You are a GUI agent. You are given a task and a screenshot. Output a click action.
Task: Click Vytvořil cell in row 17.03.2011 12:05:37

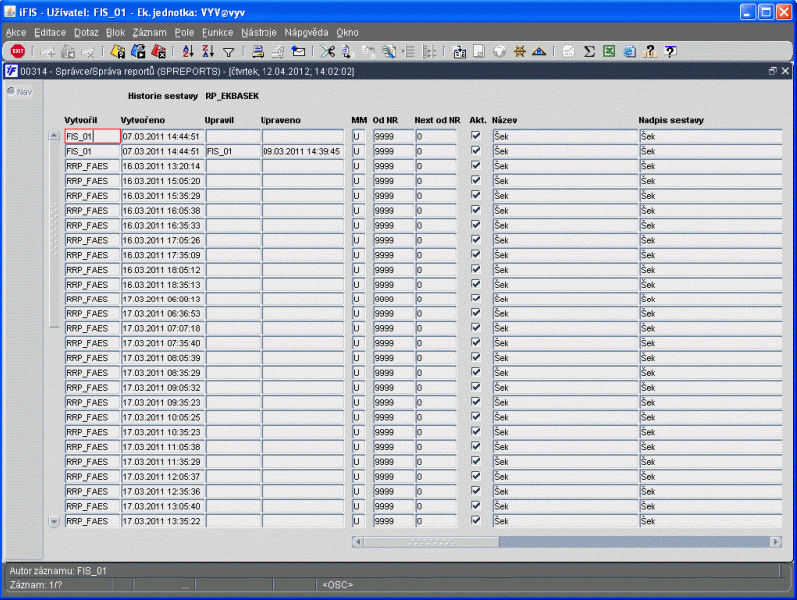(93, 476)
